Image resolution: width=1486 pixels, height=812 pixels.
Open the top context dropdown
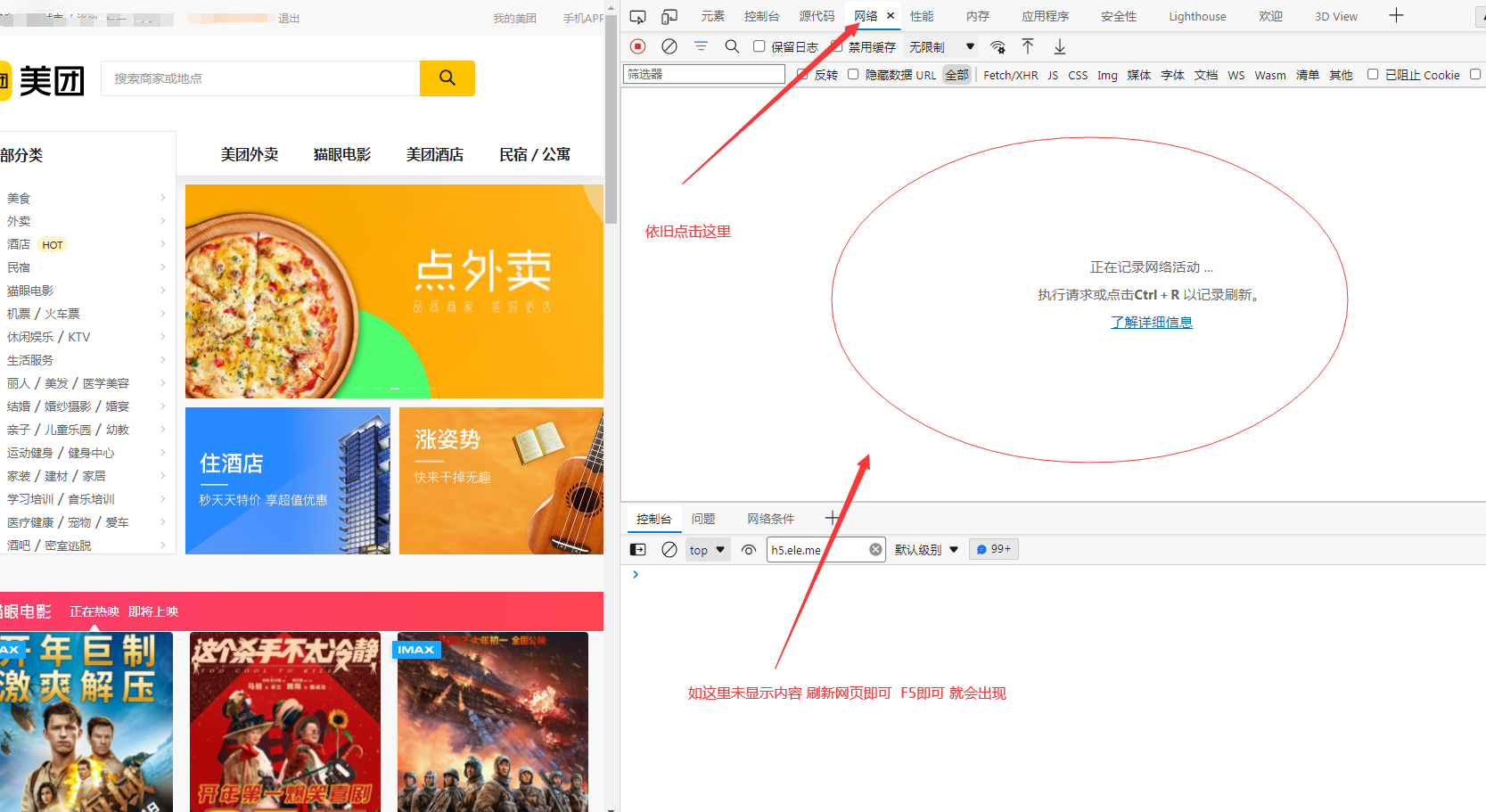(x=707, y=550)
